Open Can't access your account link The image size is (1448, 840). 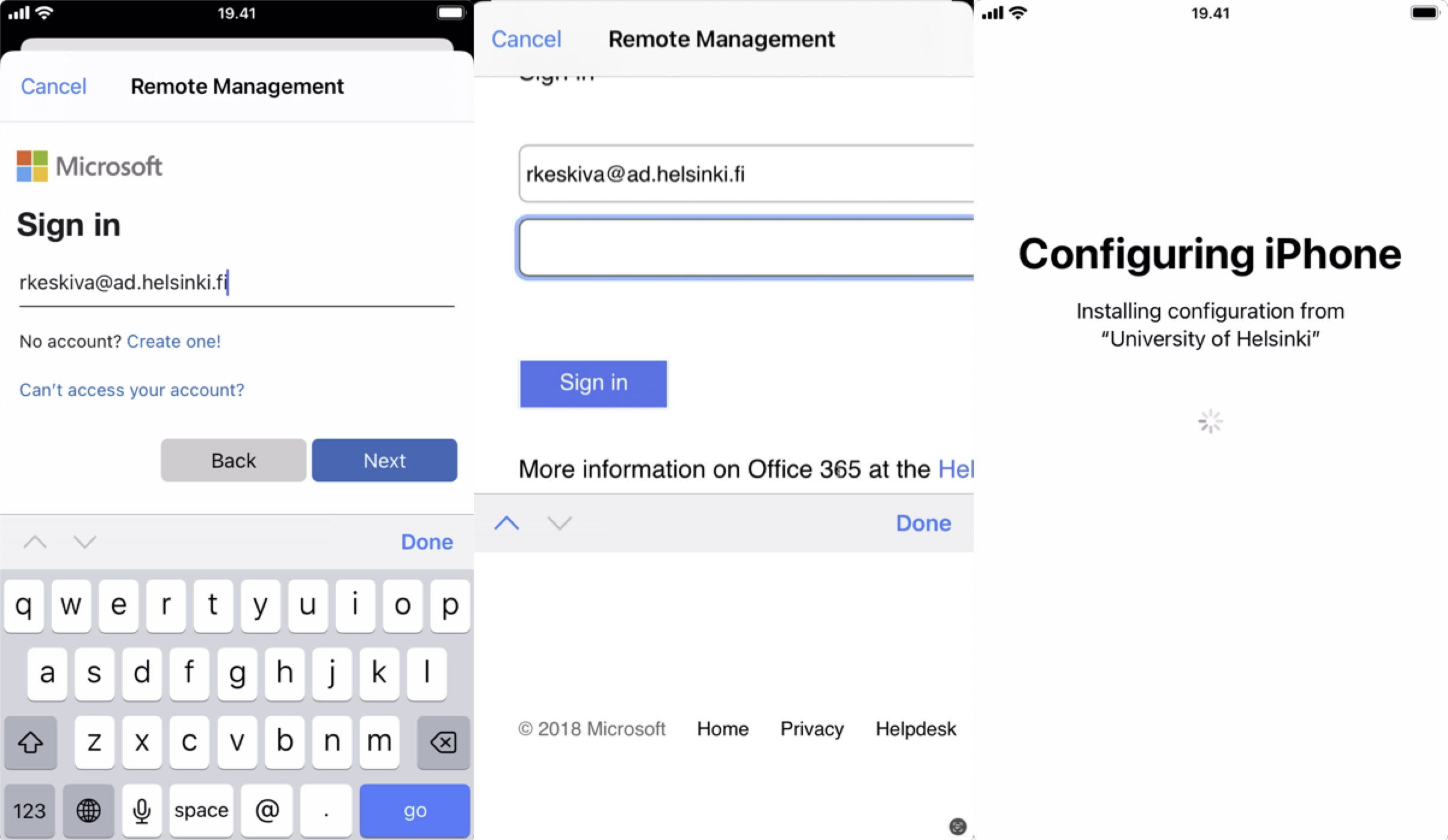pyautogui.click(x=132, y=390)
